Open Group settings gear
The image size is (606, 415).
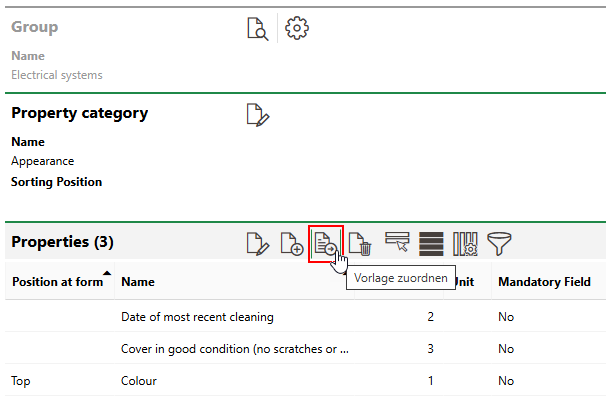[x=296, y=29]
